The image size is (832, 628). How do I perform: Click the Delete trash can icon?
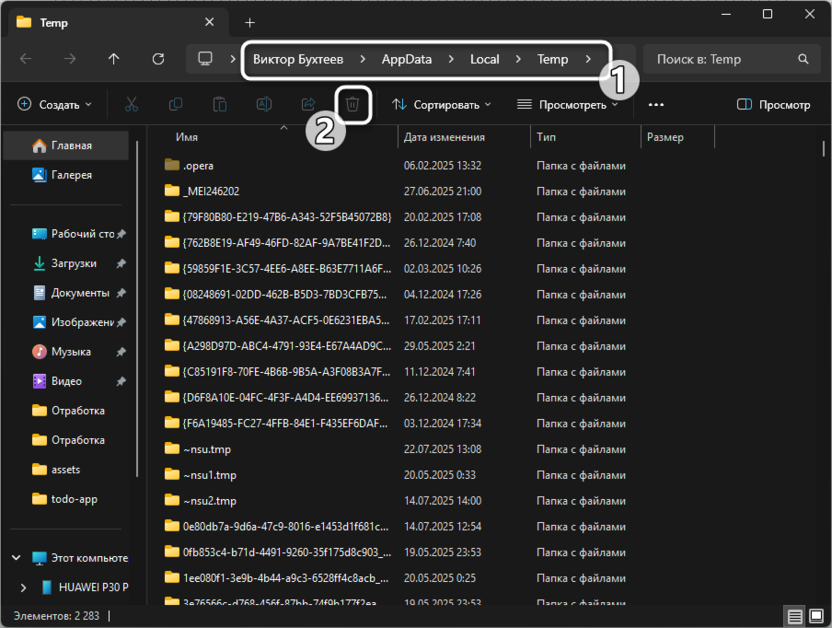pos(353,104)
